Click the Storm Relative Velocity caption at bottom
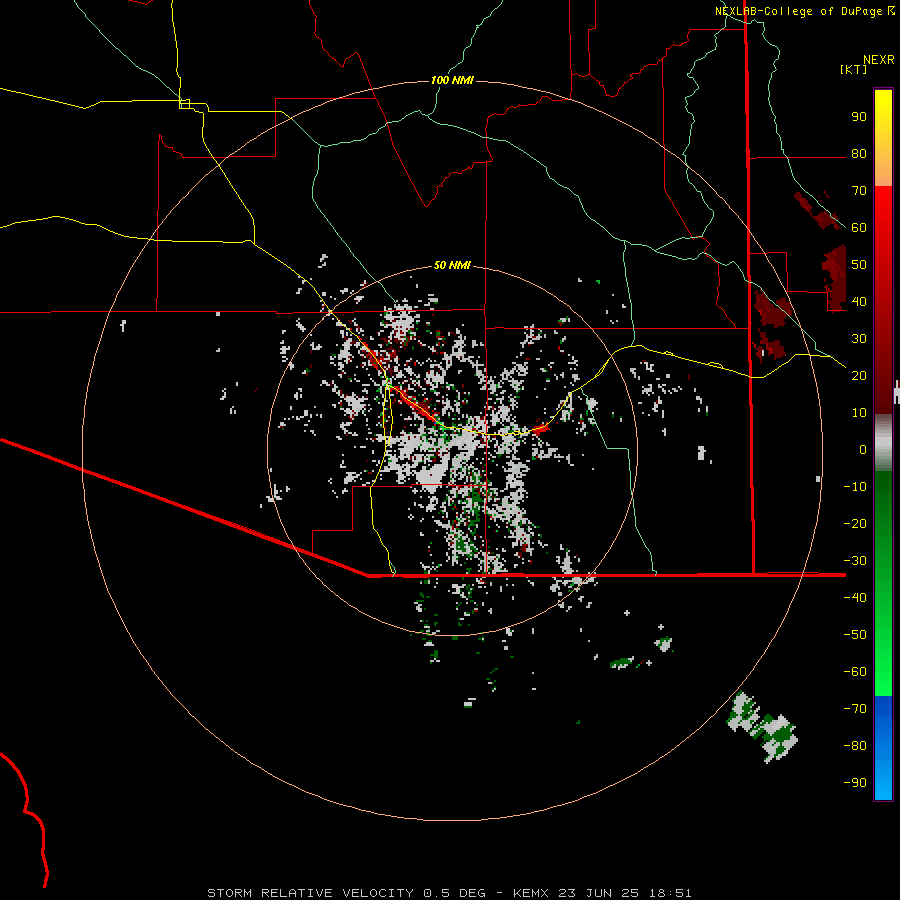The width and height of the screenshot is (900, 900). (x=449, y=893)
